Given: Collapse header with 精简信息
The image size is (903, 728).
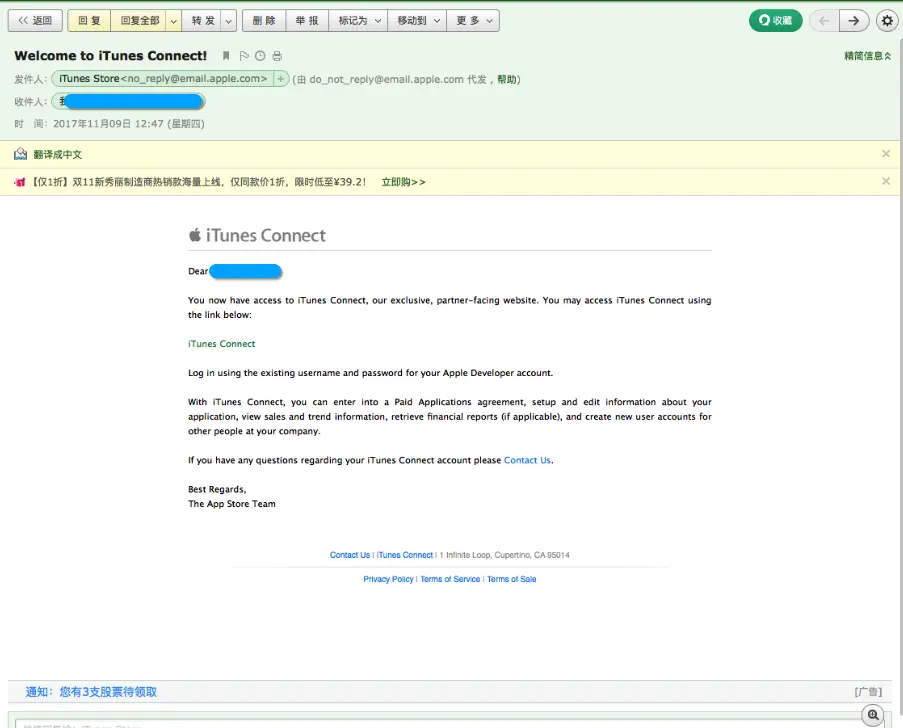Looking at the screenshot, I should [x=867, y=56].
